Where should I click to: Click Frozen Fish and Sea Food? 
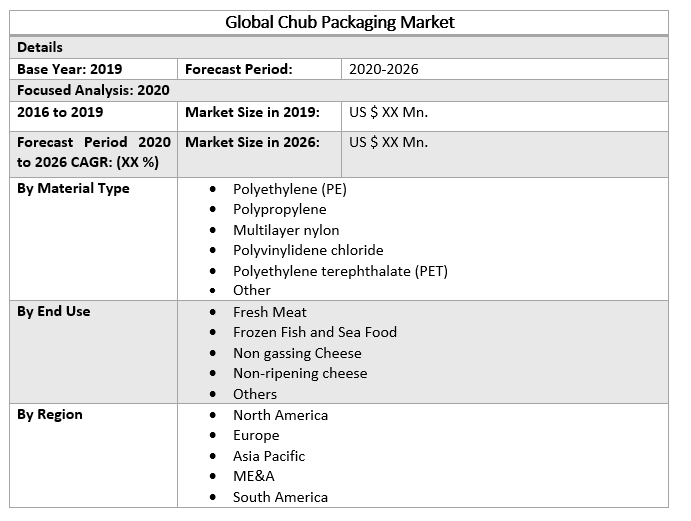315,332
